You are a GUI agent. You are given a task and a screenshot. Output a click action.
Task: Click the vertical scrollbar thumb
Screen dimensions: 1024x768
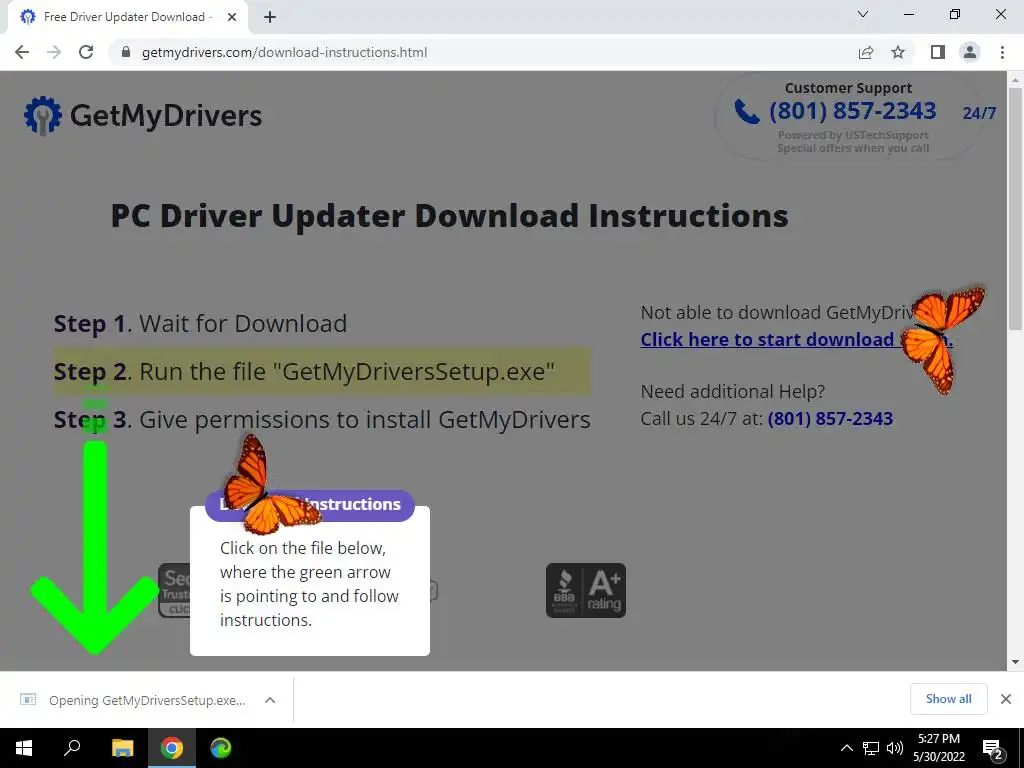click(1015, 209)
